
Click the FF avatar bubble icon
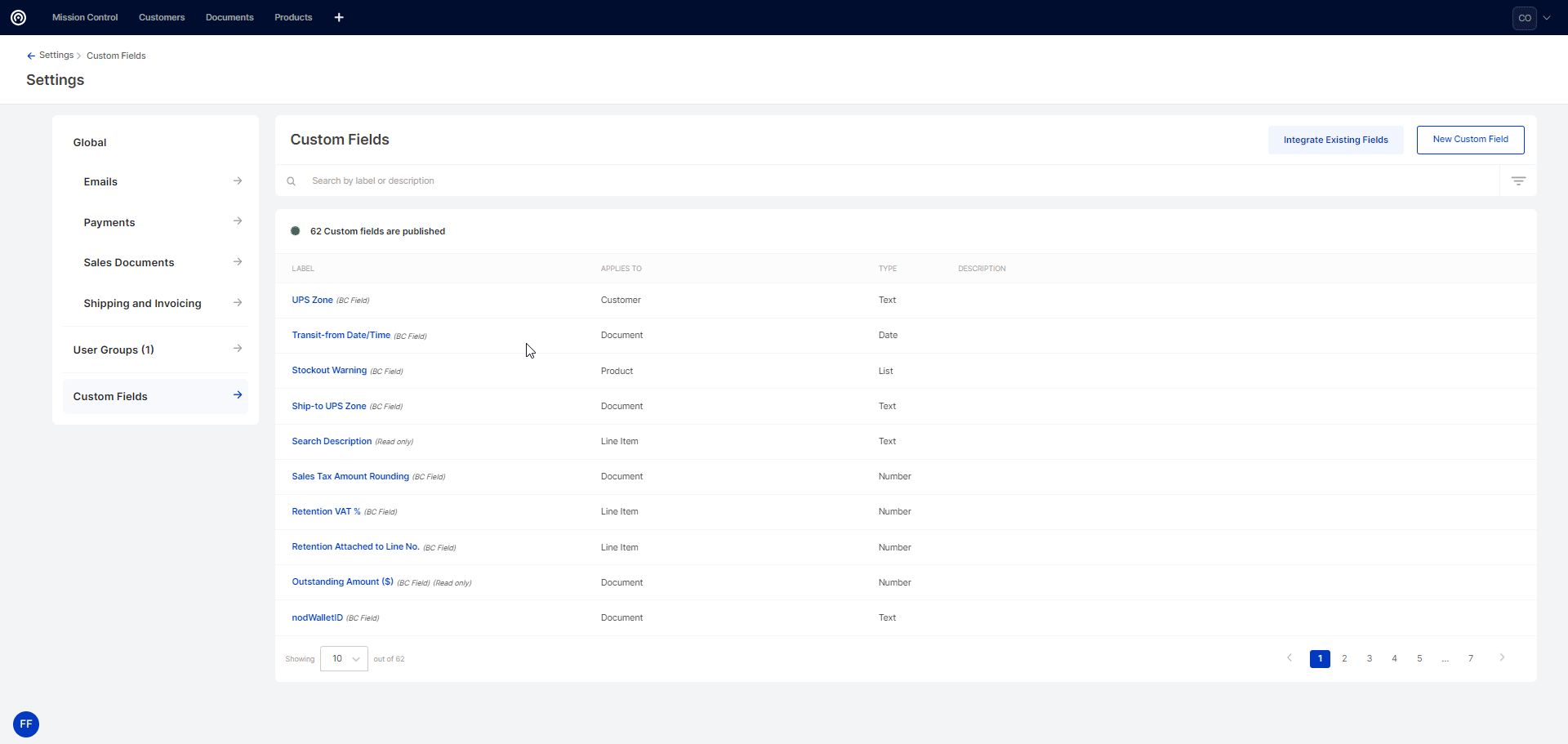click(x=26, y=724)
